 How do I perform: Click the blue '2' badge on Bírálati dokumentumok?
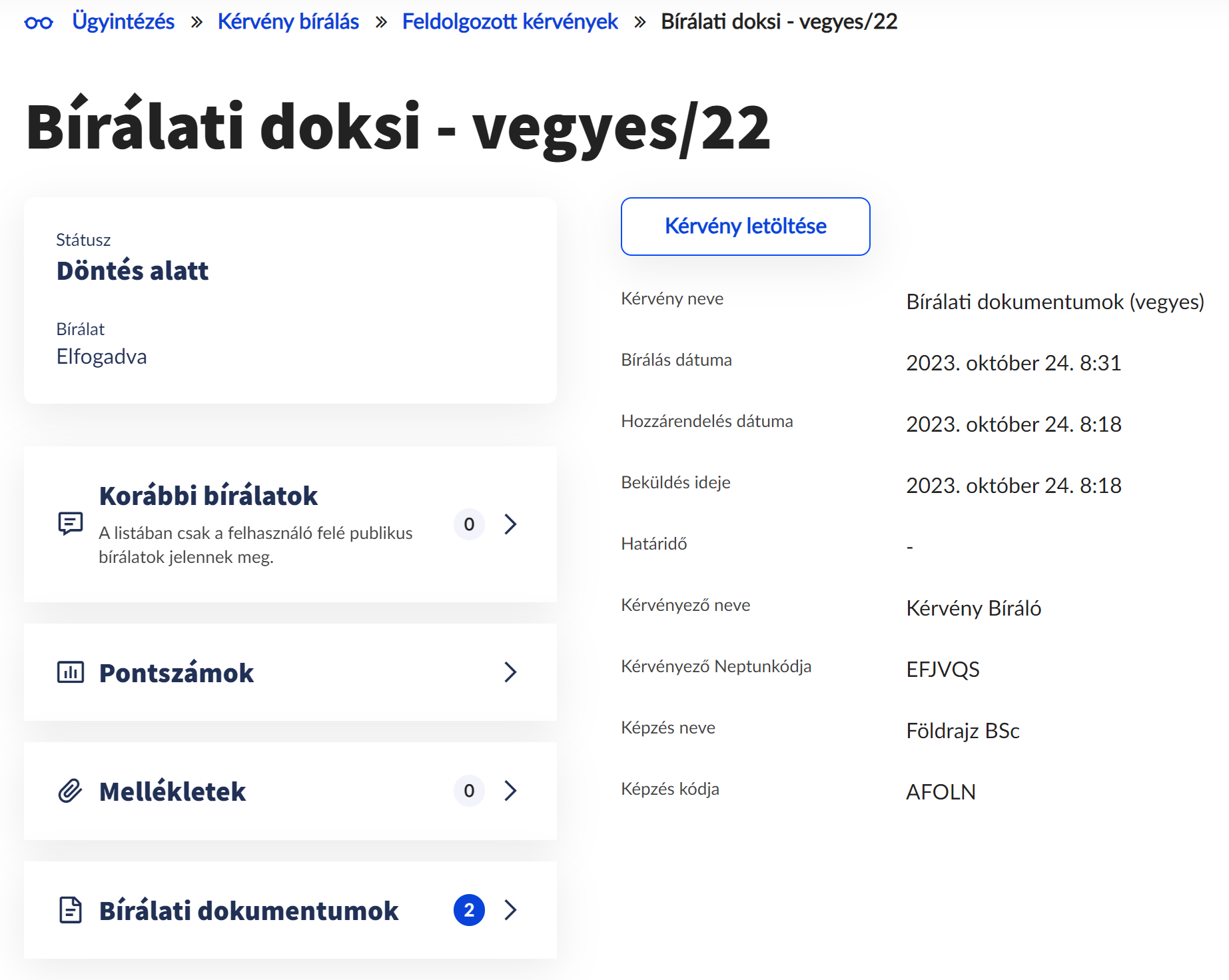pos(470,910)
